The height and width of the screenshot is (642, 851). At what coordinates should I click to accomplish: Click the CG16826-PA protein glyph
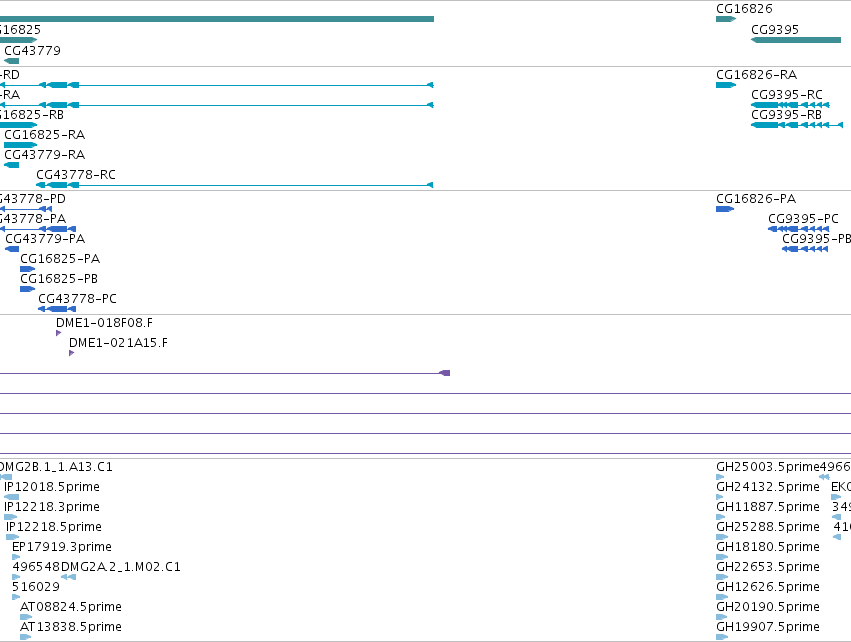tap(725, 209)
